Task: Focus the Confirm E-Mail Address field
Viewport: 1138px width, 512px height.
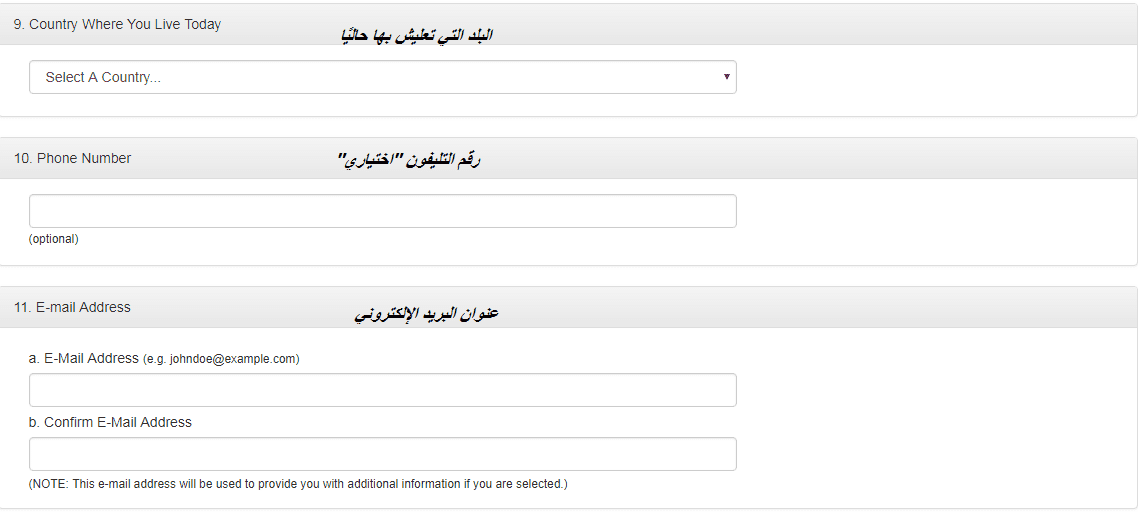Action: point(382,454)
